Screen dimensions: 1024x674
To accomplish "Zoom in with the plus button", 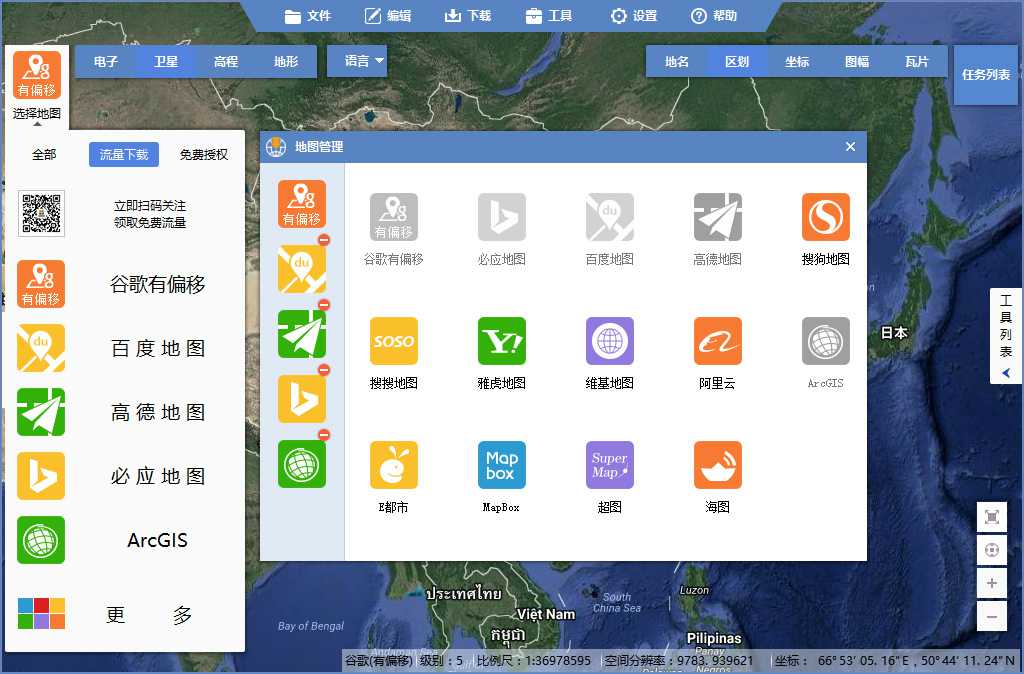I will [x=991, y=583].
